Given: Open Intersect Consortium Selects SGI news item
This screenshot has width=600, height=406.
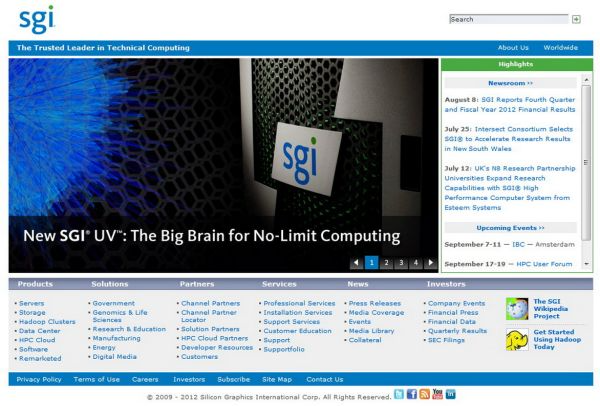Looking at the screenshot, I should 509,139.
